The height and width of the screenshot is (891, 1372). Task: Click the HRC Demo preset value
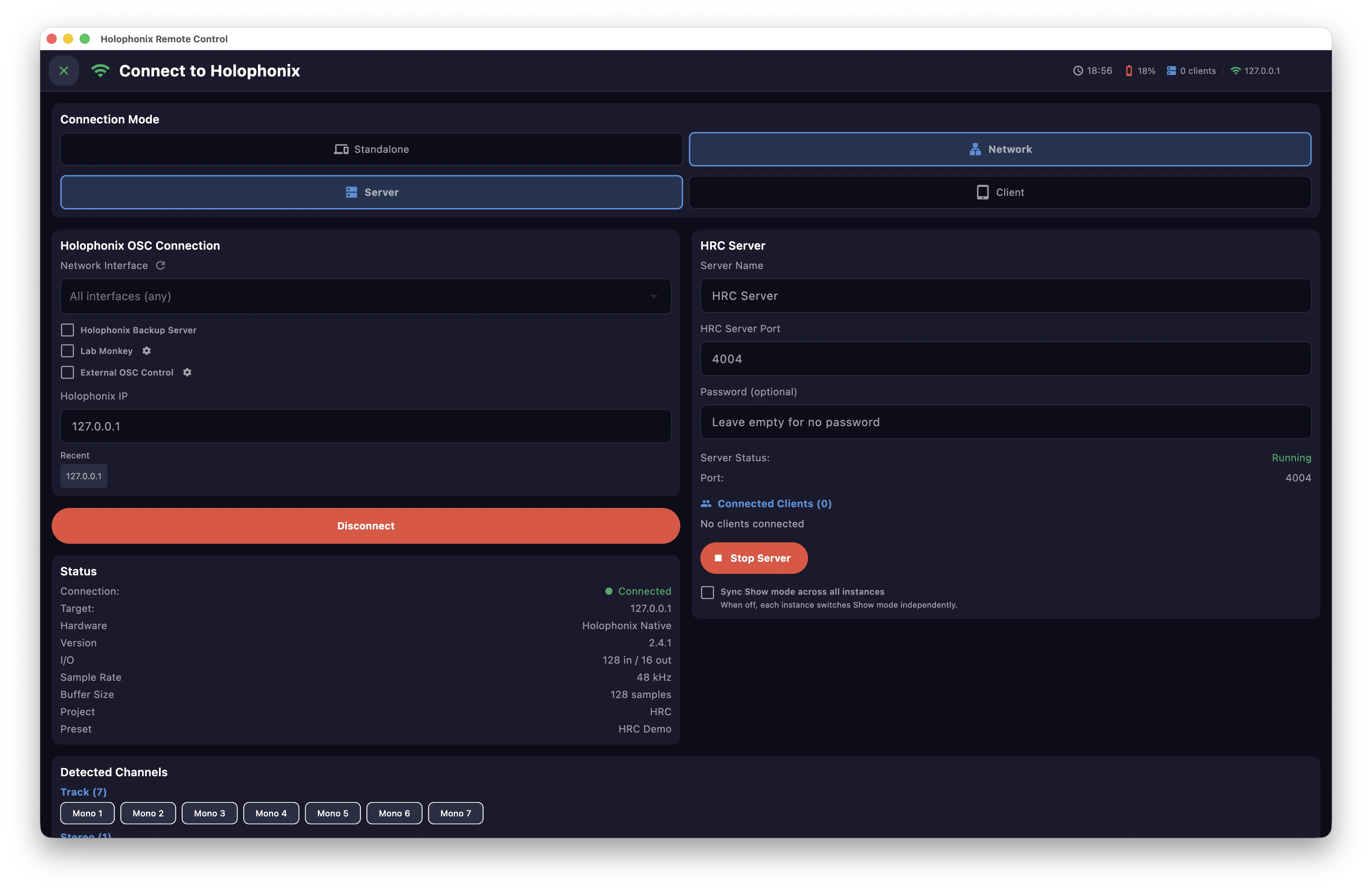644,729
